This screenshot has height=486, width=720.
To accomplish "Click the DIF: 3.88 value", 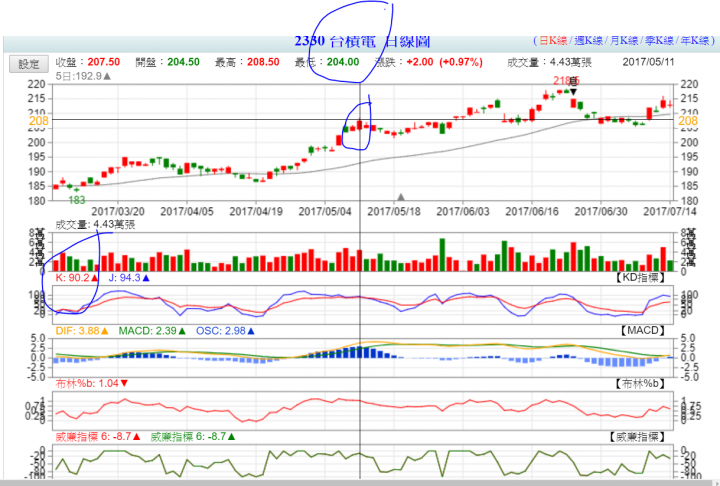I will coord(82,331).
